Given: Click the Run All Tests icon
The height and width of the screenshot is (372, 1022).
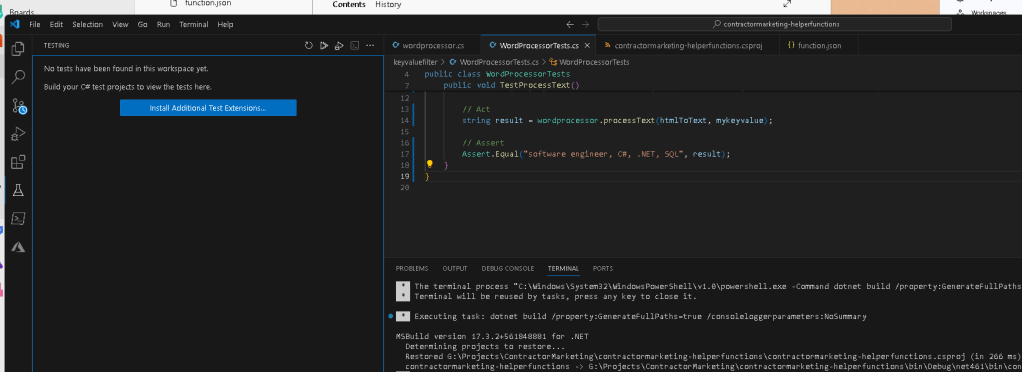Looking at the screenshot, I should 324,46.
